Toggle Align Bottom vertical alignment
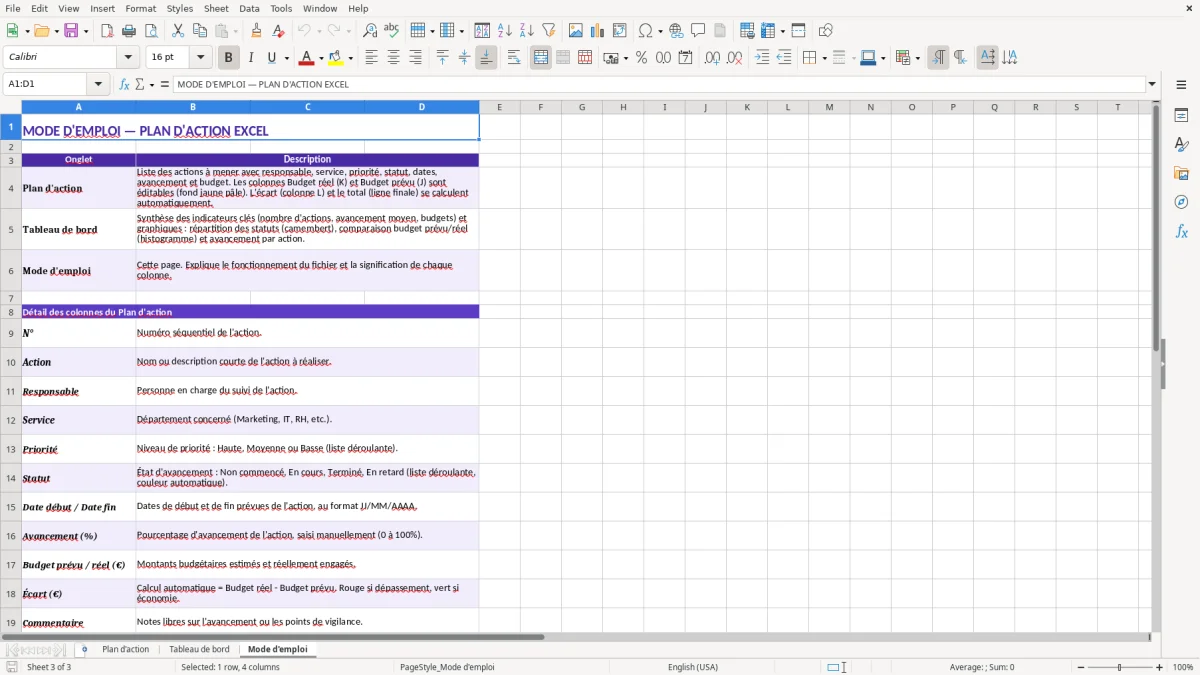1200x675 pixels. pyautogui.click(x=486, y=58)
